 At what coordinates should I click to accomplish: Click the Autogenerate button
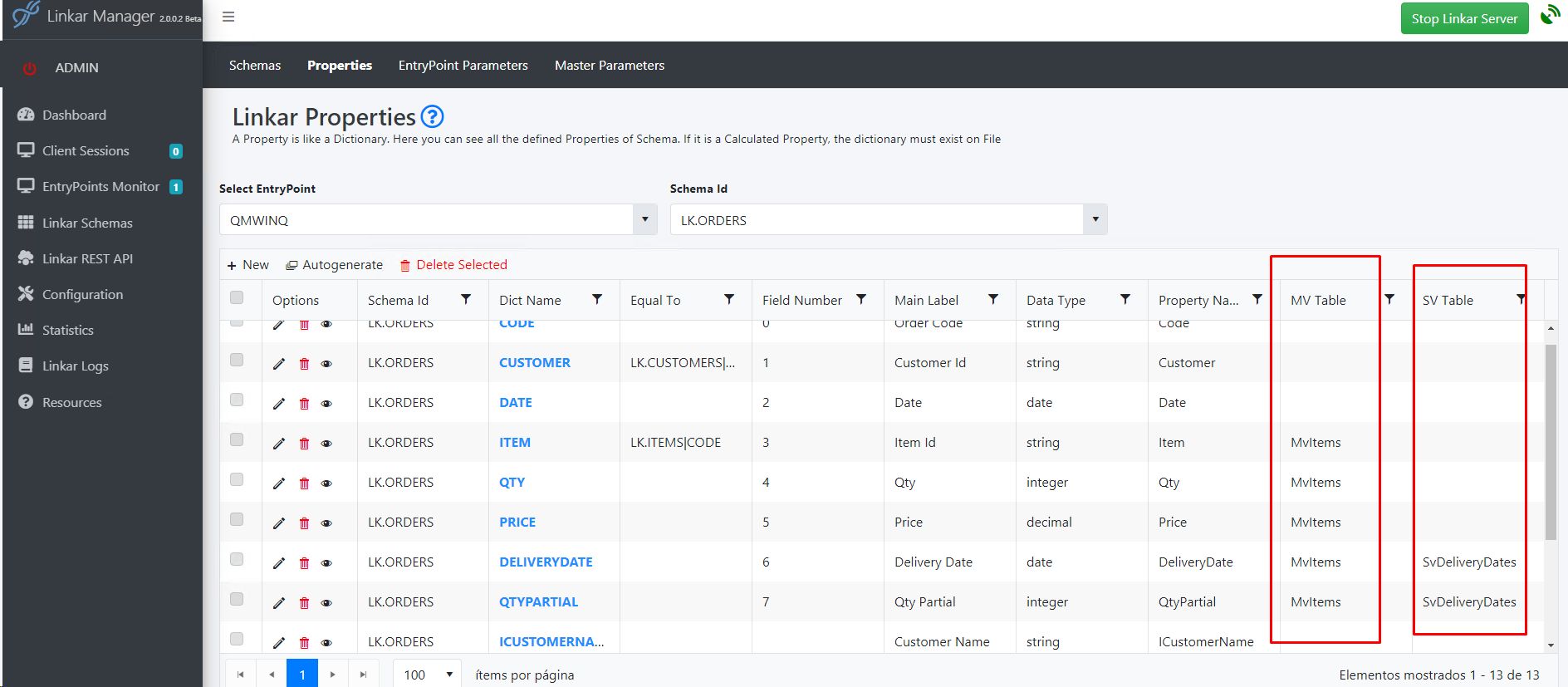(334, 265)
